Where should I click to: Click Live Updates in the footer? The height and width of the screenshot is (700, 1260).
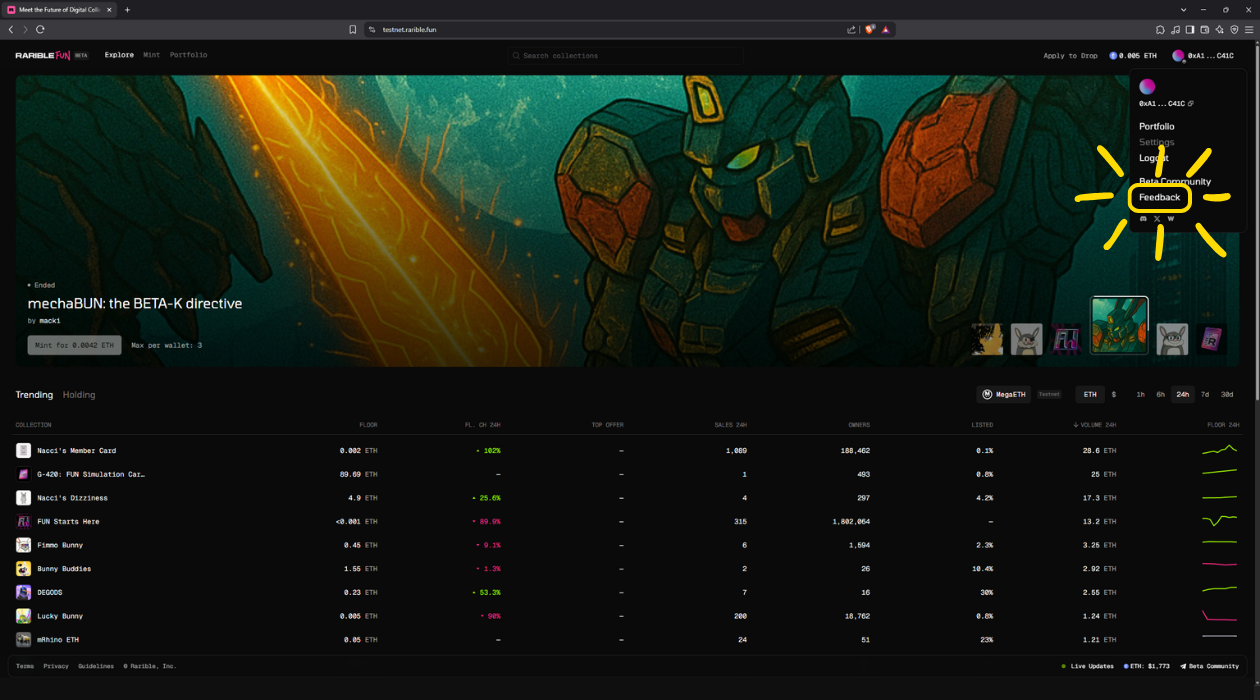pyautogui.click(x=1087, y=666)
